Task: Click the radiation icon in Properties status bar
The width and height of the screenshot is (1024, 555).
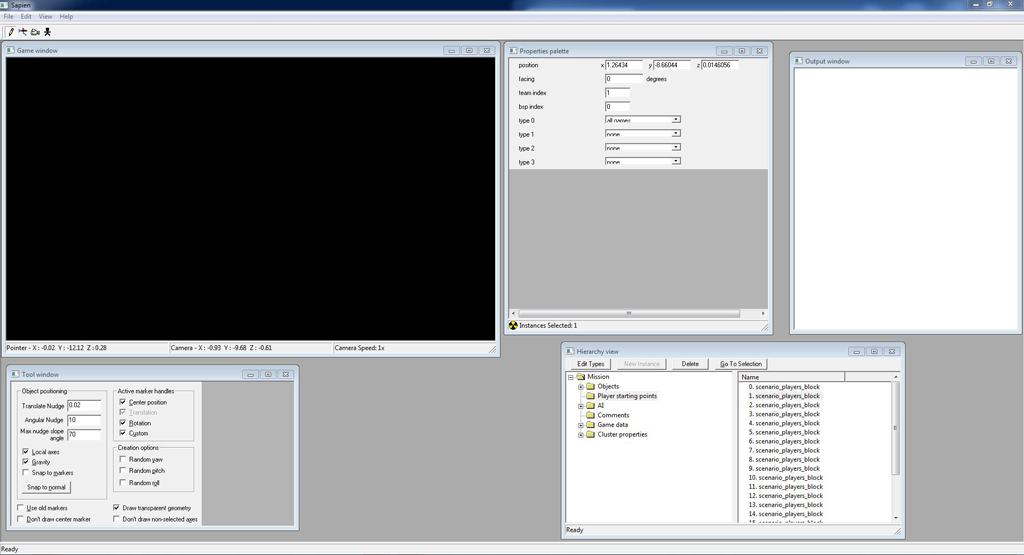Action: click(514, 325)
